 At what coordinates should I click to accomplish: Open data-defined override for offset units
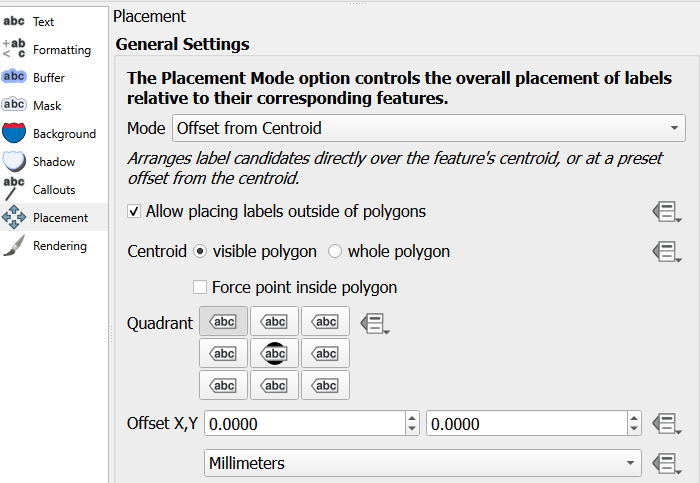pyautogui.click(x=666, y=463)
